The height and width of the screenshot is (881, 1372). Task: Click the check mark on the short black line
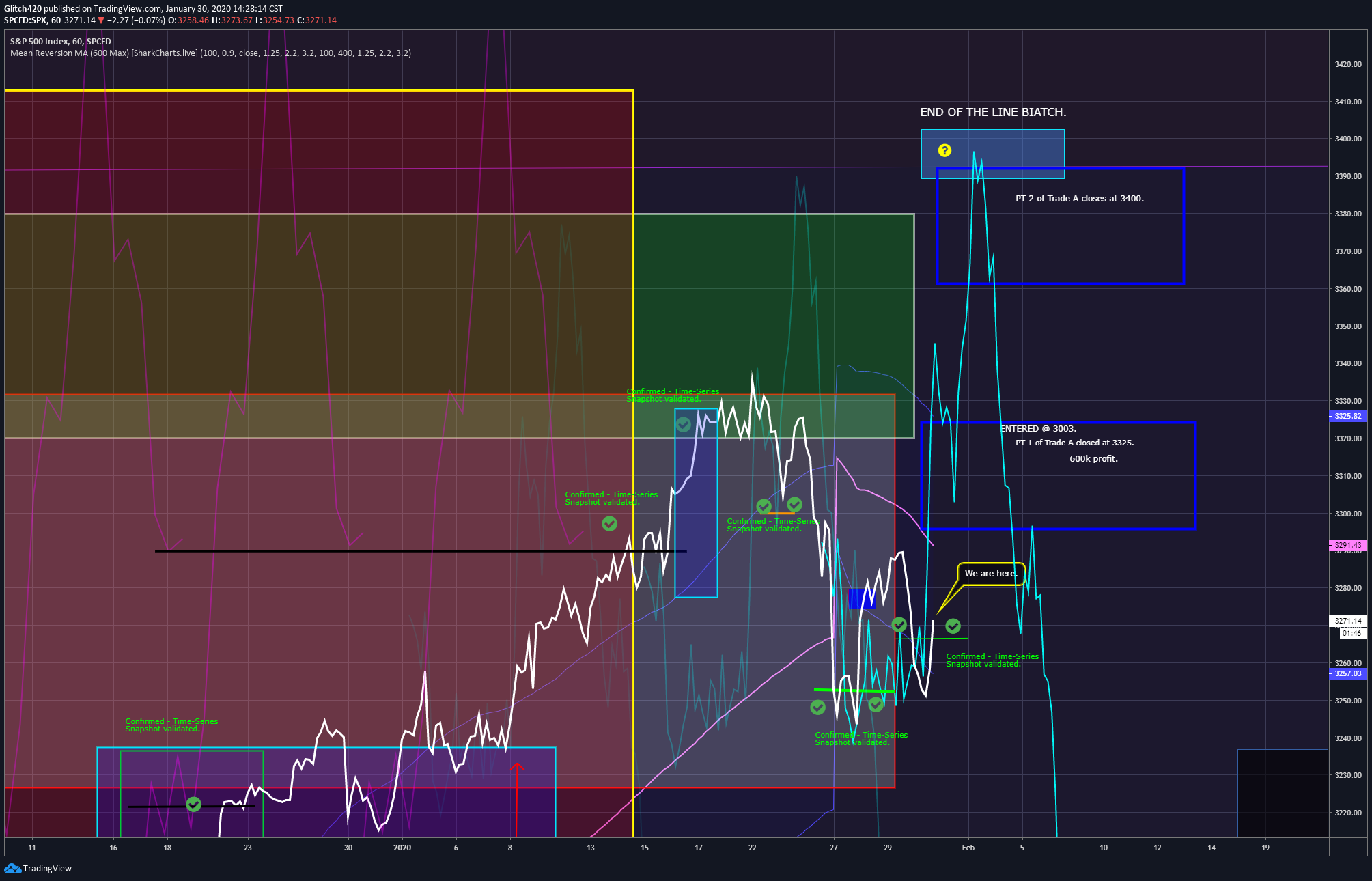(194, 805)
